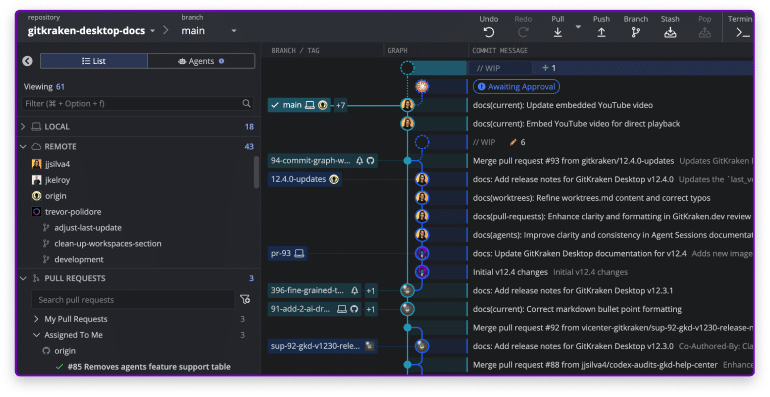Push commits with the Push icon
770x397 pixels.
click(x=601, y=32)
